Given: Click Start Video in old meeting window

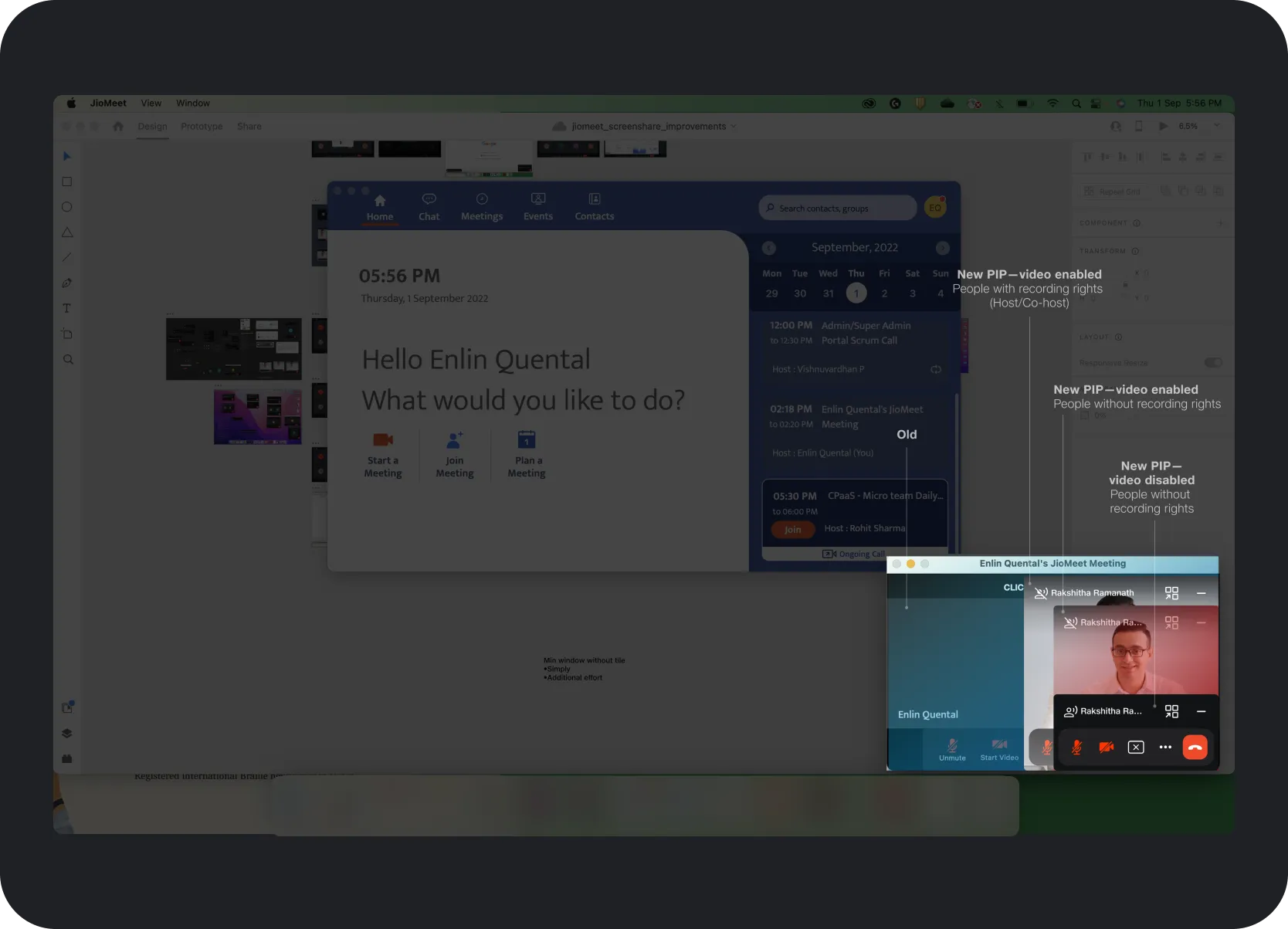Looking at the screenshot, I should point(999,749).
